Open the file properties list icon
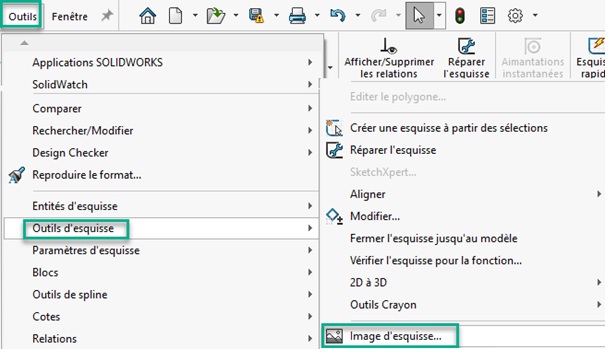This screenshot has width=616, height=360. tap(488, 16)
